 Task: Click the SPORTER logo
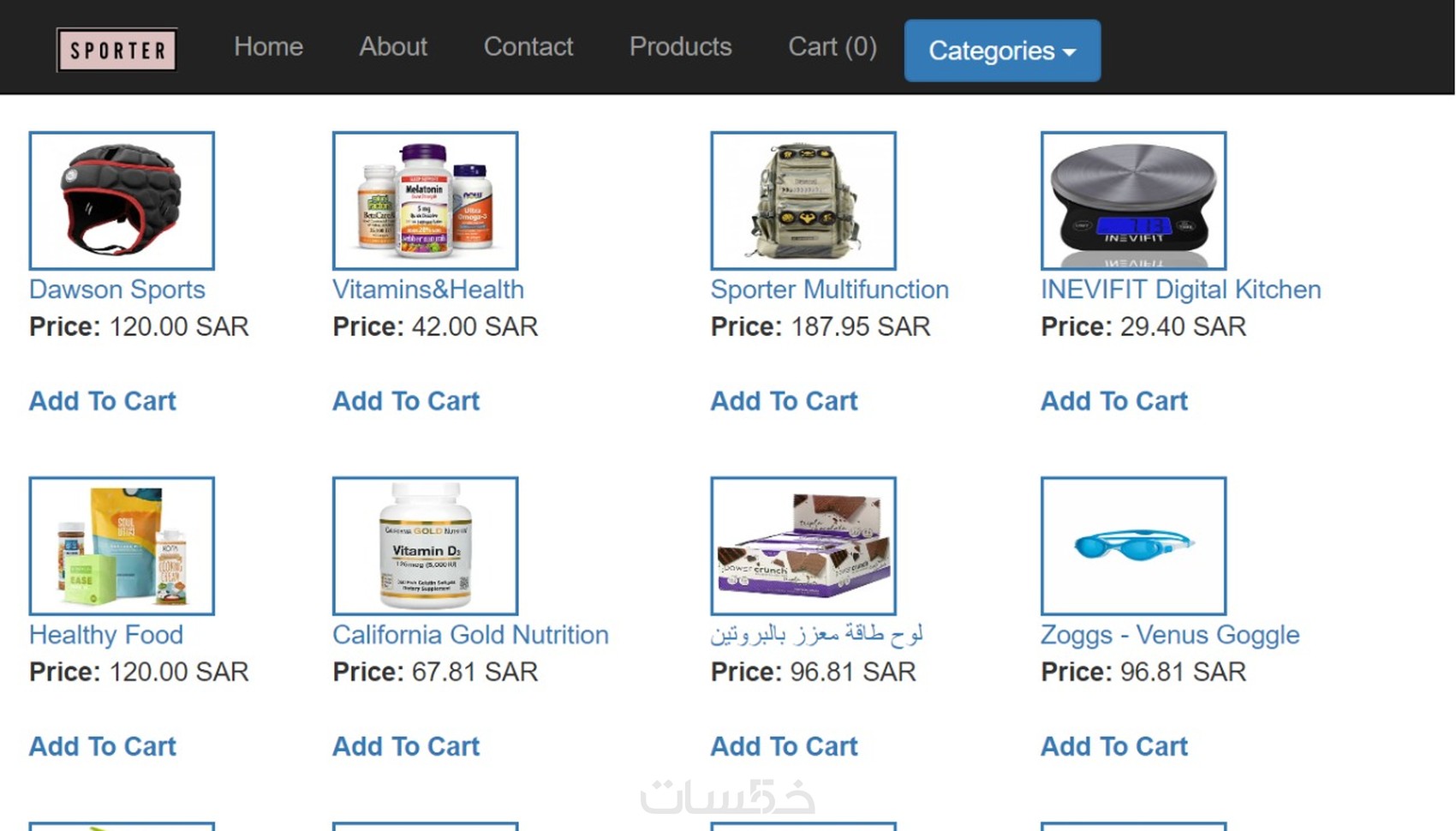point(117,50)
